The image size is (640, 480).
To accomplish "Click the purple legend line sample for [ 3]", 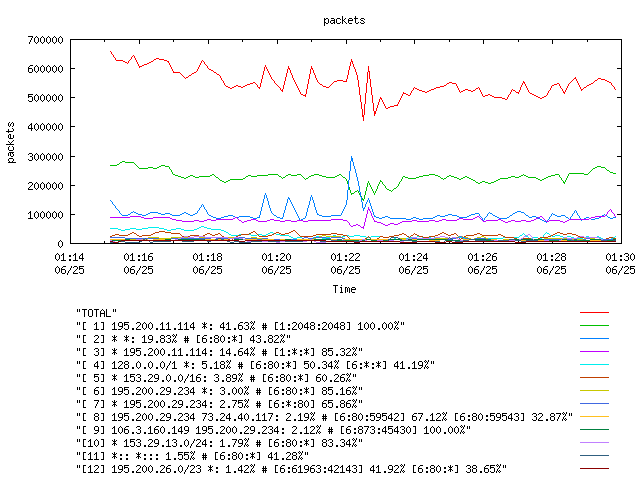I will (594, 351).
